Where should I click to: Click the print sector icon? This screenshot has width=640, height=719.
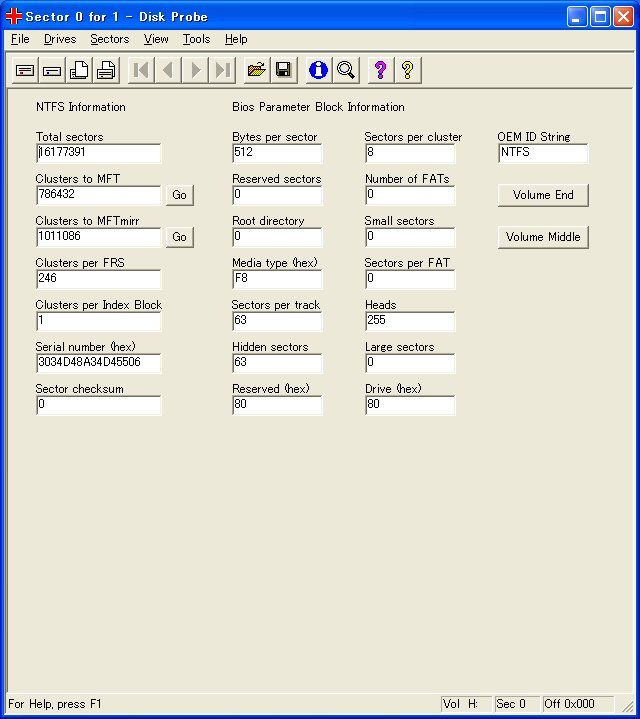click(106, 71)
